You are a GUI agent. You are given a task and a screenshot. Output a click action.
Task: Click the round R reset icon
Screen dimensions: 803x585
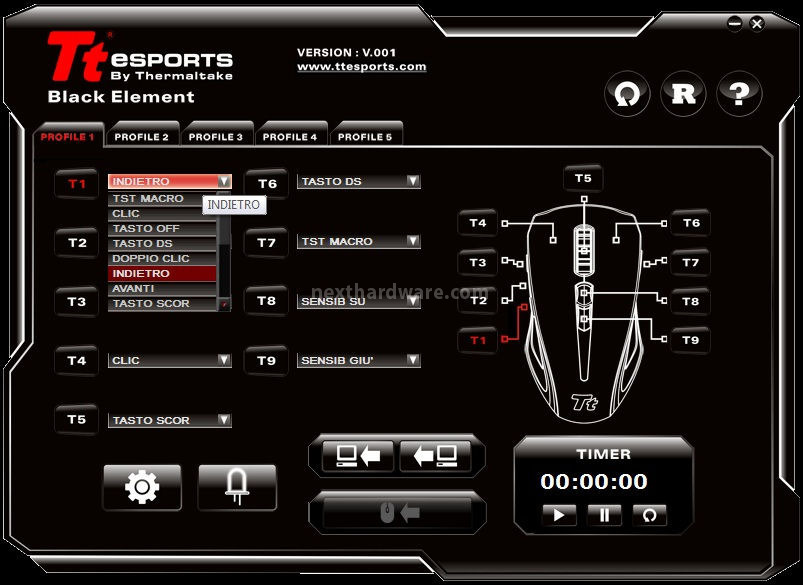click(684, 94)
